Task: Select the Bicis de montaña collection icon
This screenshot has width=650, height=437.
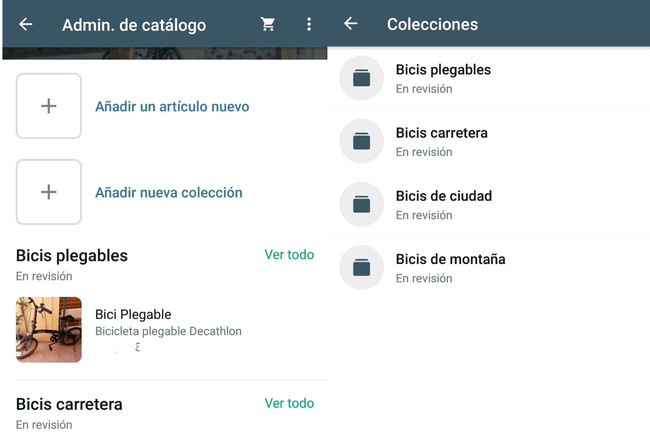Action: pyautogui.click(x=362, y=267)
